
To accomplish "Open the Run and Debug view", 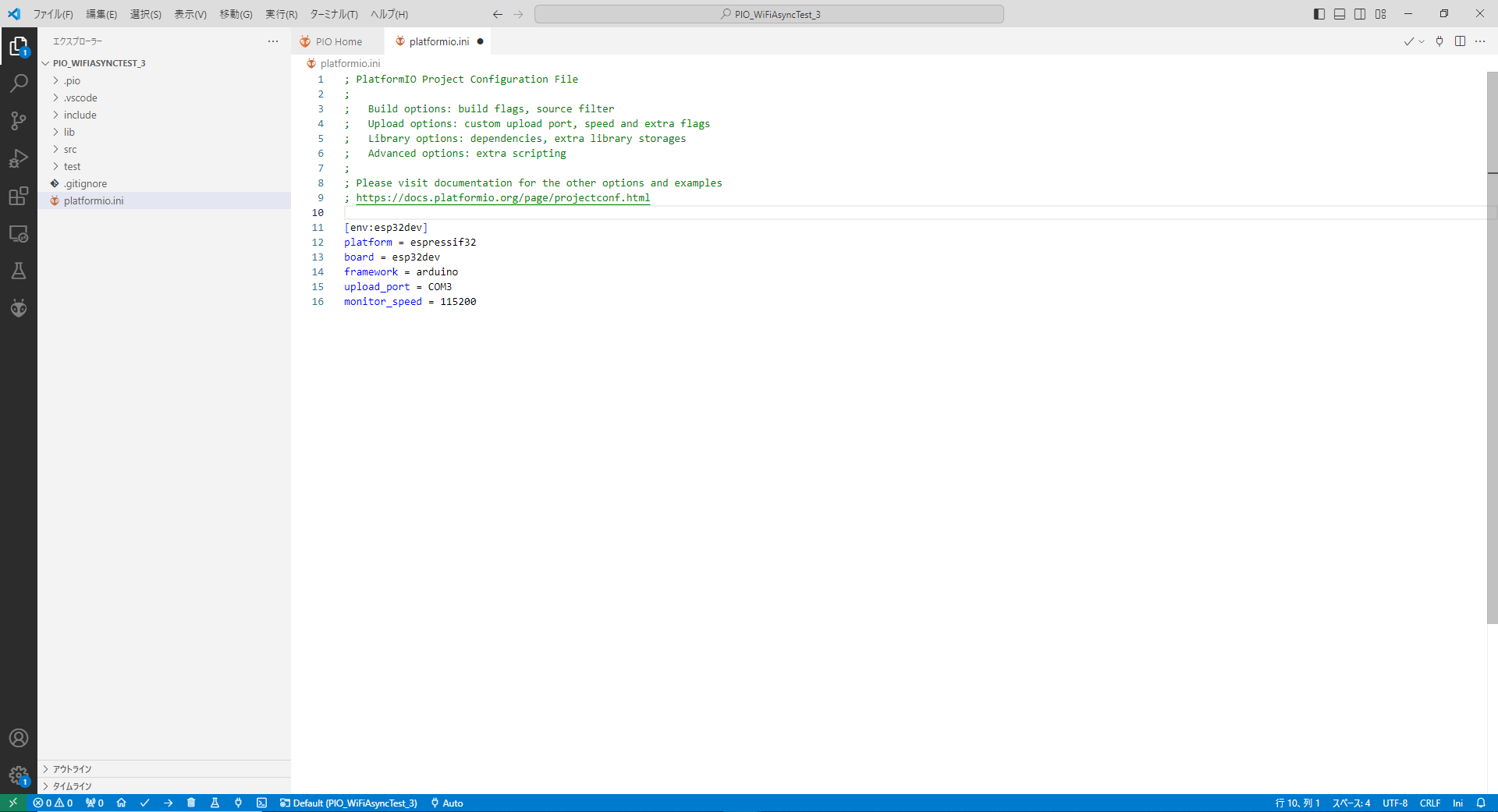I will point(19,158).
